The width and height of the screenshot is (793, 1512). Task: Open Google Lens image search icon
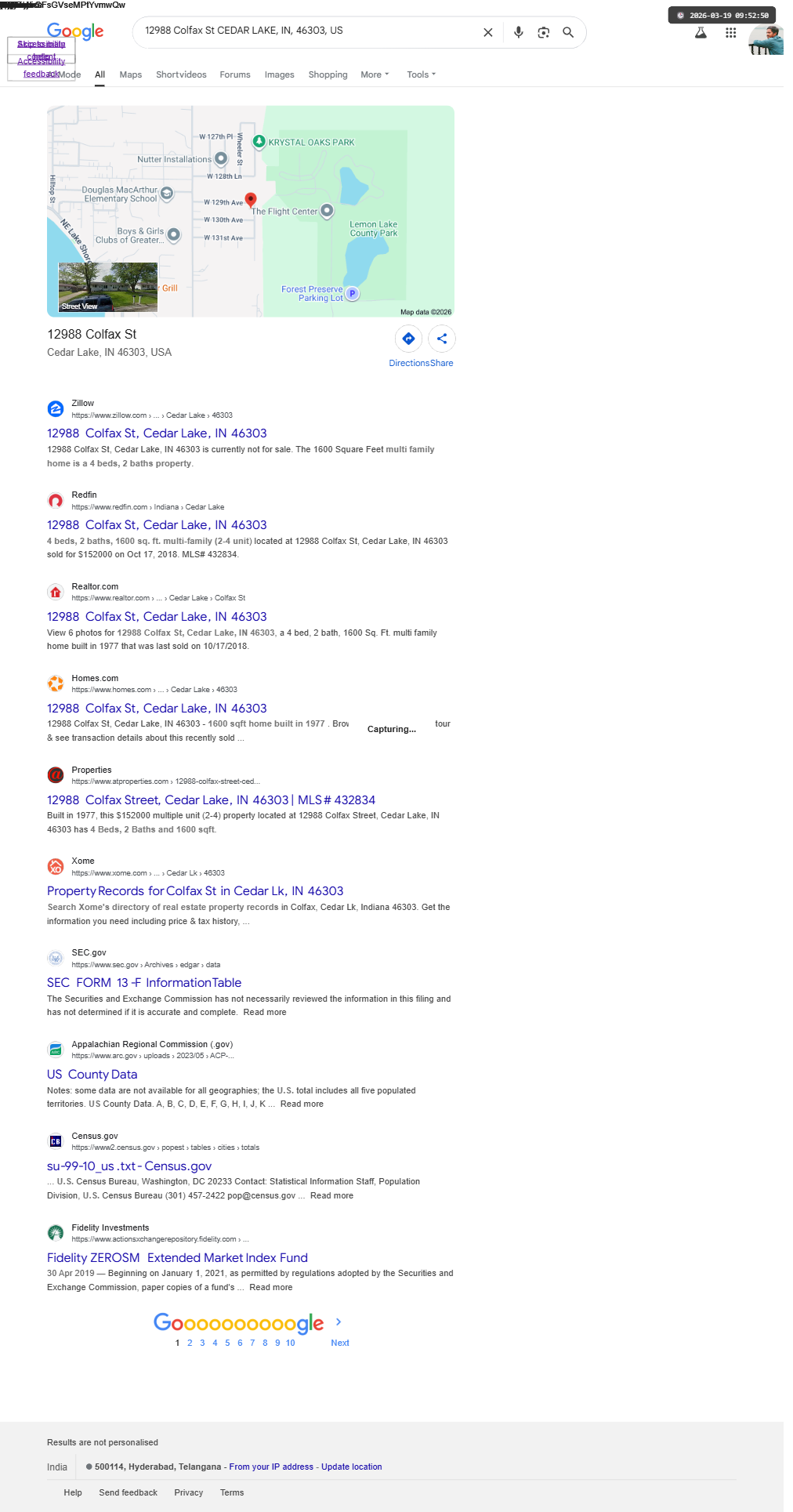(543, 32)
